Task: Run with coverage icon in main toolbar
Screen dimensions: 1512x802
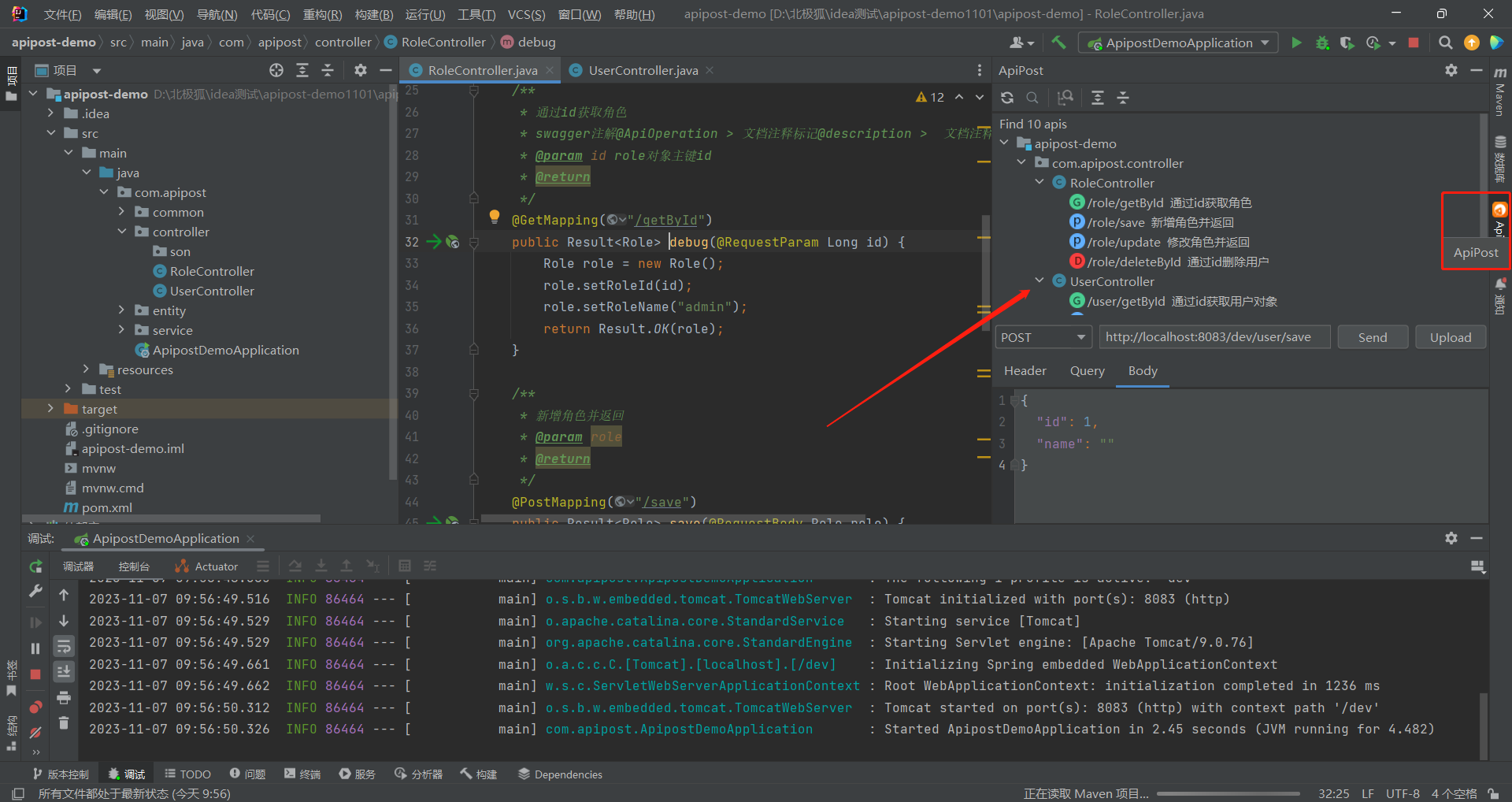Action: 1347,43
